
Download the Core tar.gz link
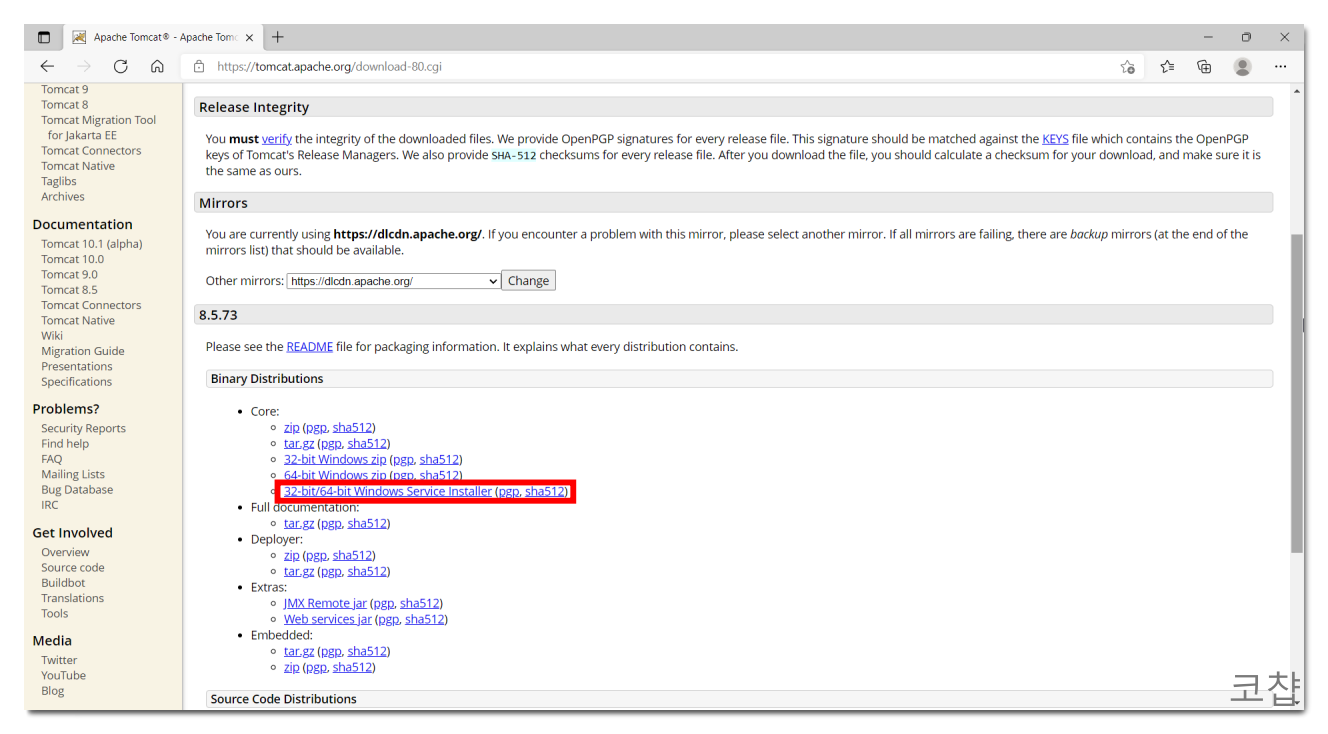pyautogui.click(x=299, y=443)
